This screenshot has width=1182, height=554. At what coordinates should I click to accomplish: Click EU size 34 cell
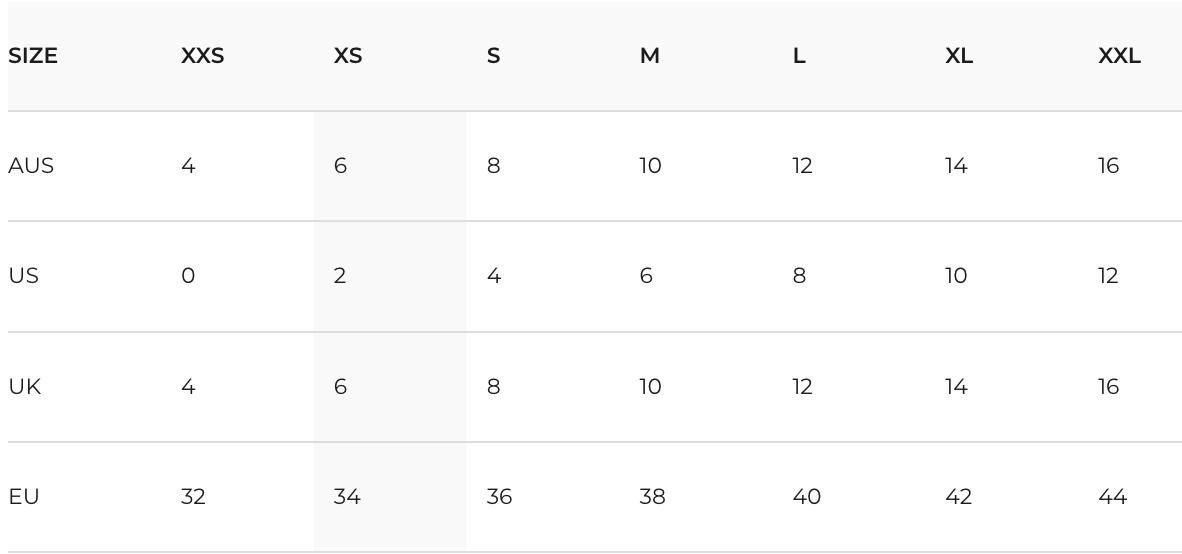coord(347,497)
